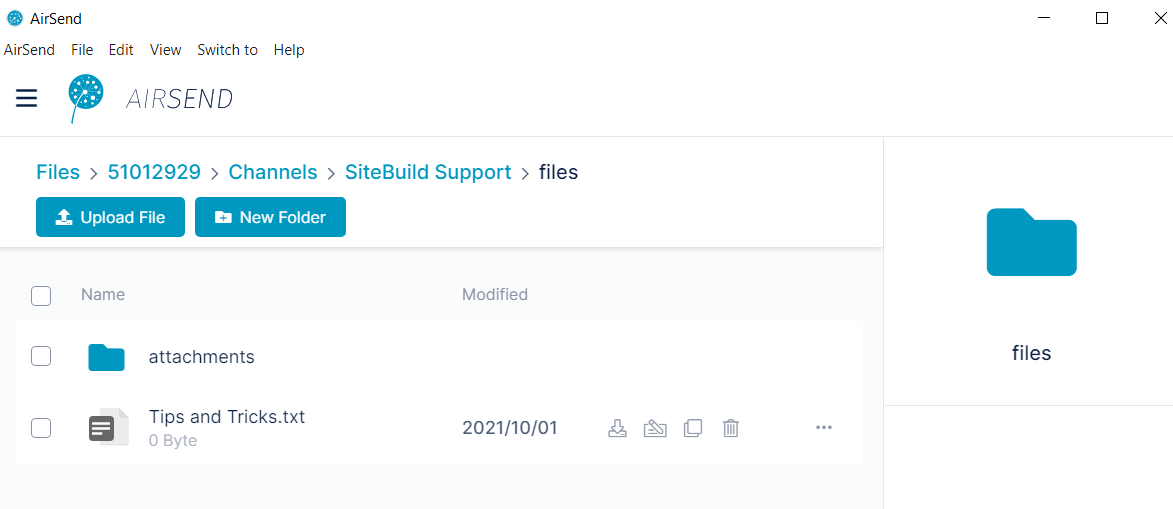1173x509 pixels.
Task: Create a folder with New Folder button
Action: [270, 217]
